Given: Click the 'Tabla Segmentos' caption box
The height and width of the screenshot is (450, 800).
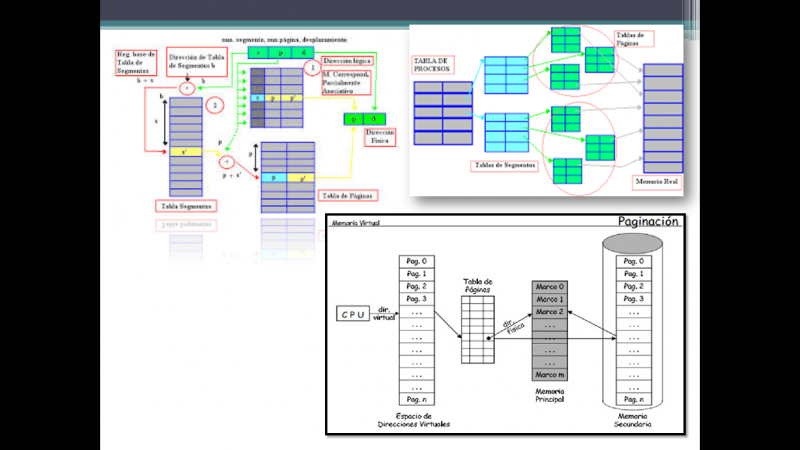Looking at the screenshot, I should click(187, 206).
